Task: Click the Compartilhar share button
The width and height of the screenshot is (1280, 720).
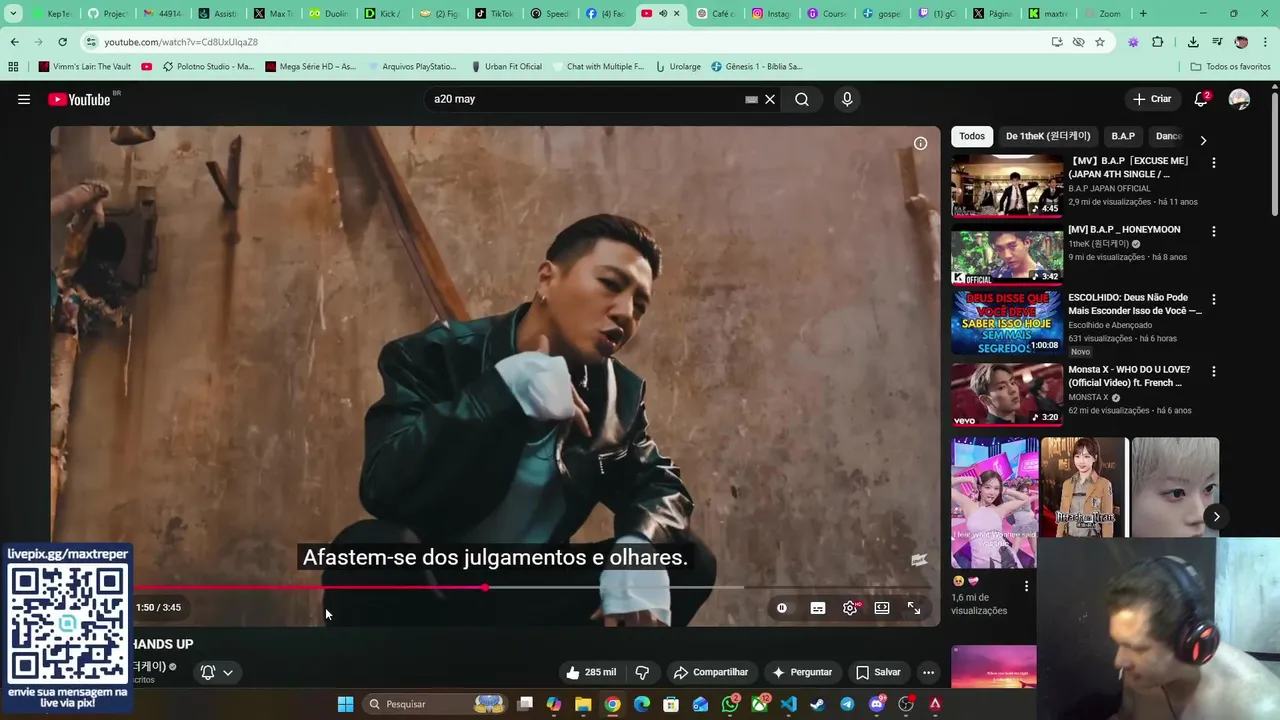Action: (x=711, y=672)
